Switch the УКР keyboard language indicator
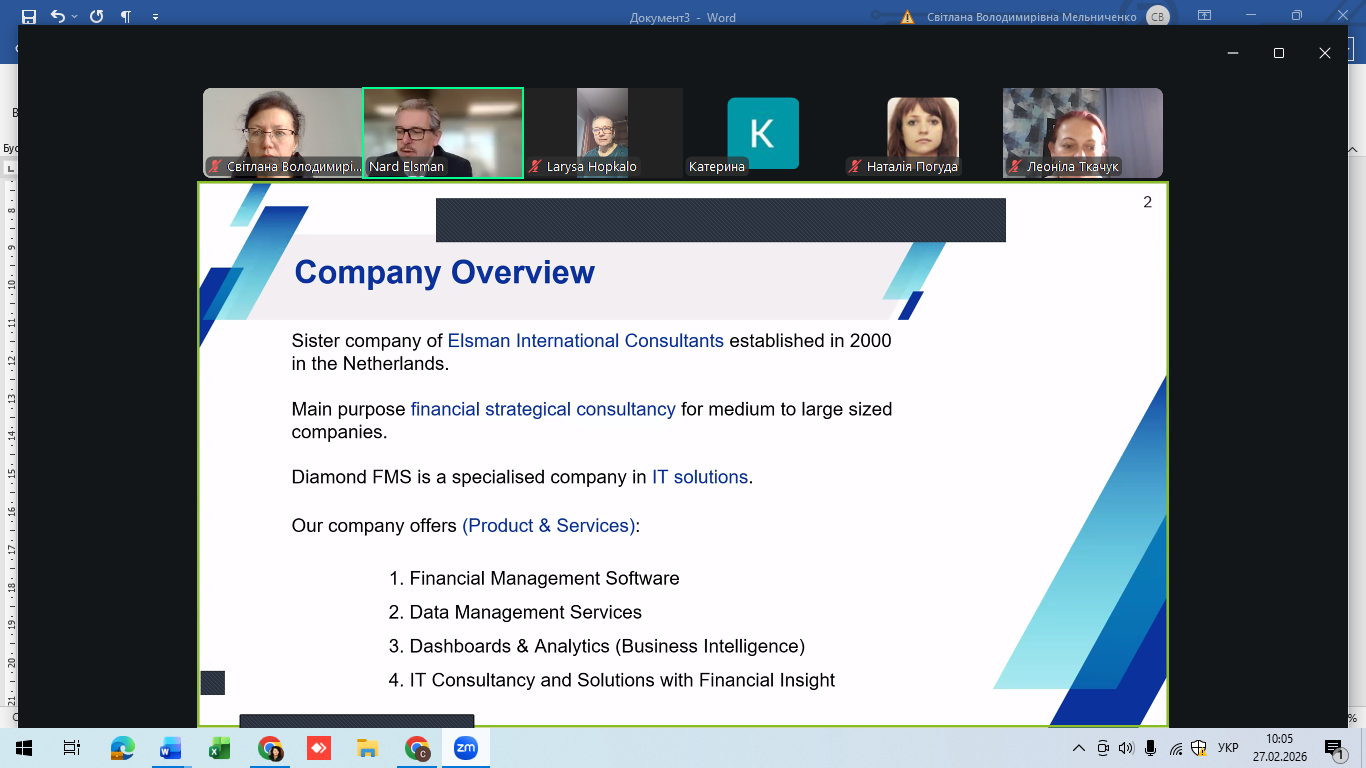1366x768 pixels. [x=1229, y=748]
